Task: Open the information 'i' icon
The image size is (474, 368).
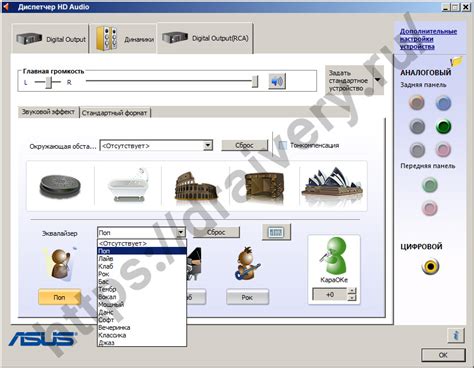Action: 456,335
